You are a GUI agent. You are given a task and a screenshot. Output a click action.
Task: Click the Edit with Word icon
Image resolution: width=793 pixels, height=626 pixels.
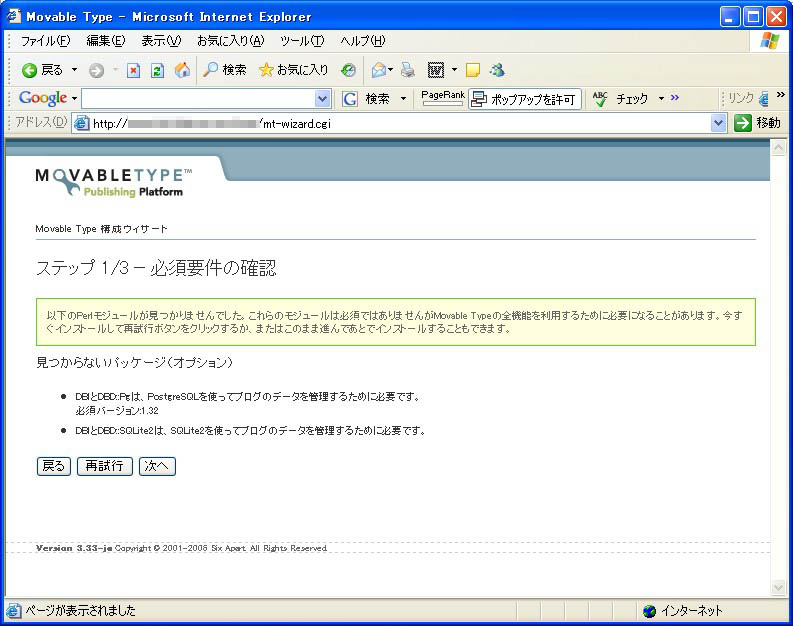[436, 70]
